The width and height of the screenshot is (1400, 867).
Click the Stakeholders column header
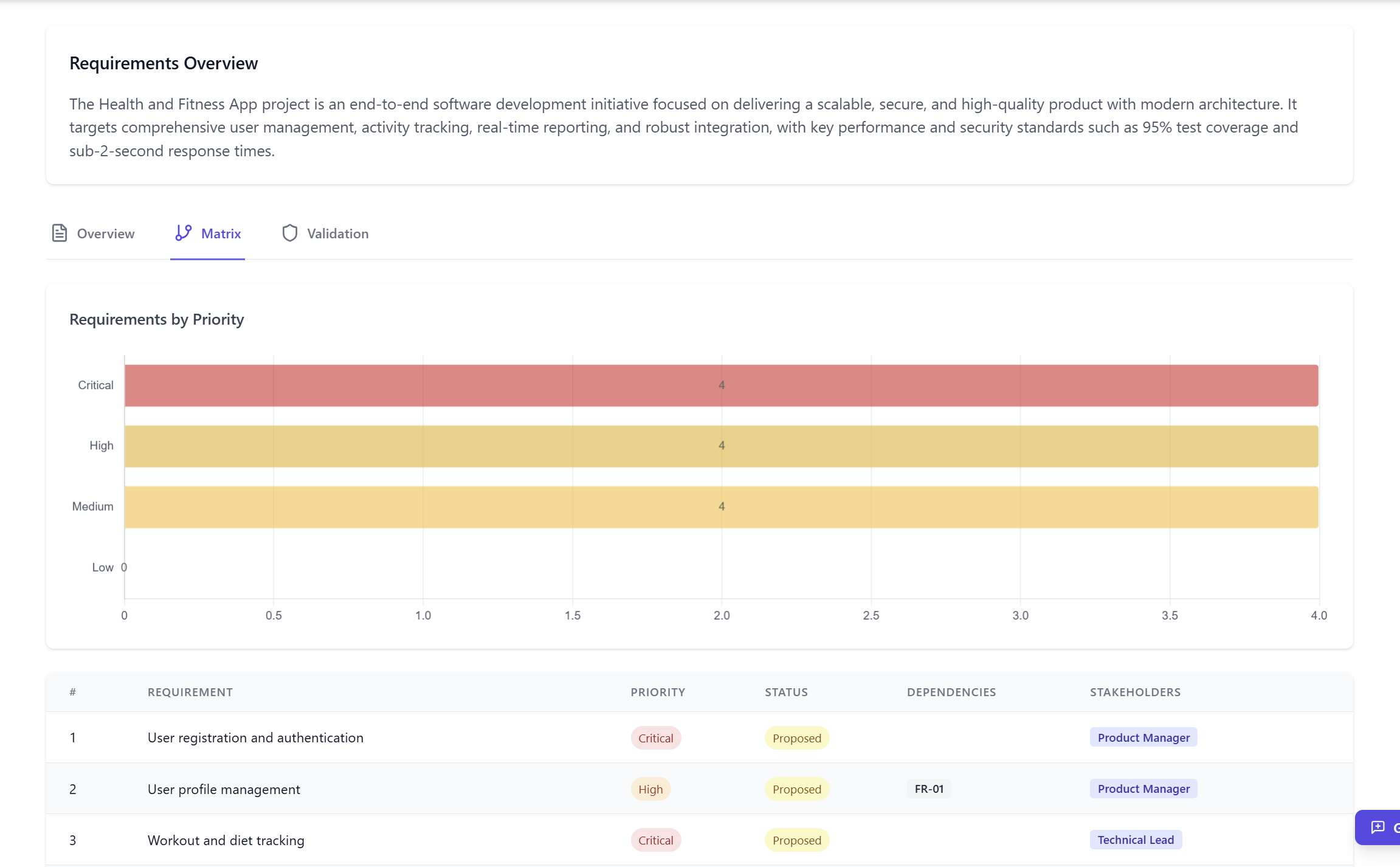[1134, 692]
